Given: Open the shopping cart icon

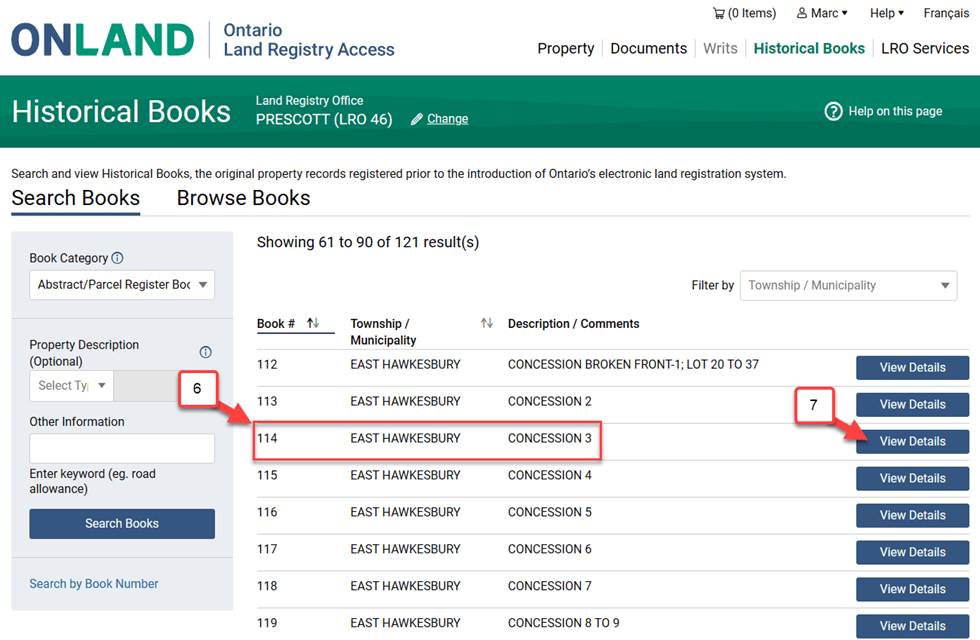Looking at the screenshot, I should [x=718, y=13].
